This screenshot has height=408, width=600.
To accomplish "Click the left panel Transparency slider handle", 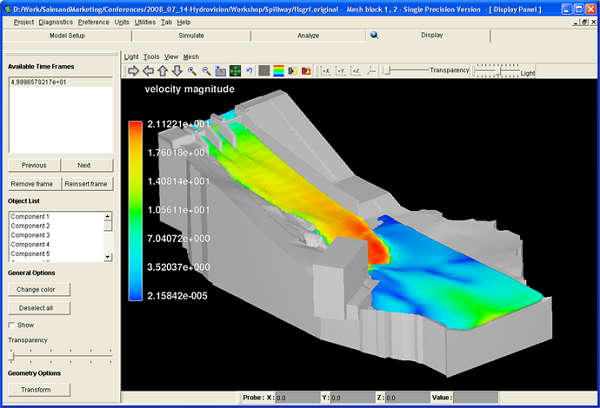I will pos(12,357).
